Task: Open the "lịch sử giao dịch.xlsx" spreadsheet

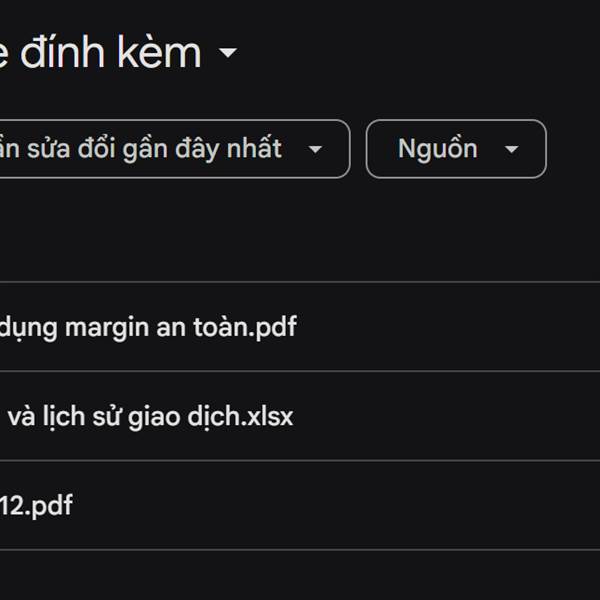Action: (x=150, y=416)
